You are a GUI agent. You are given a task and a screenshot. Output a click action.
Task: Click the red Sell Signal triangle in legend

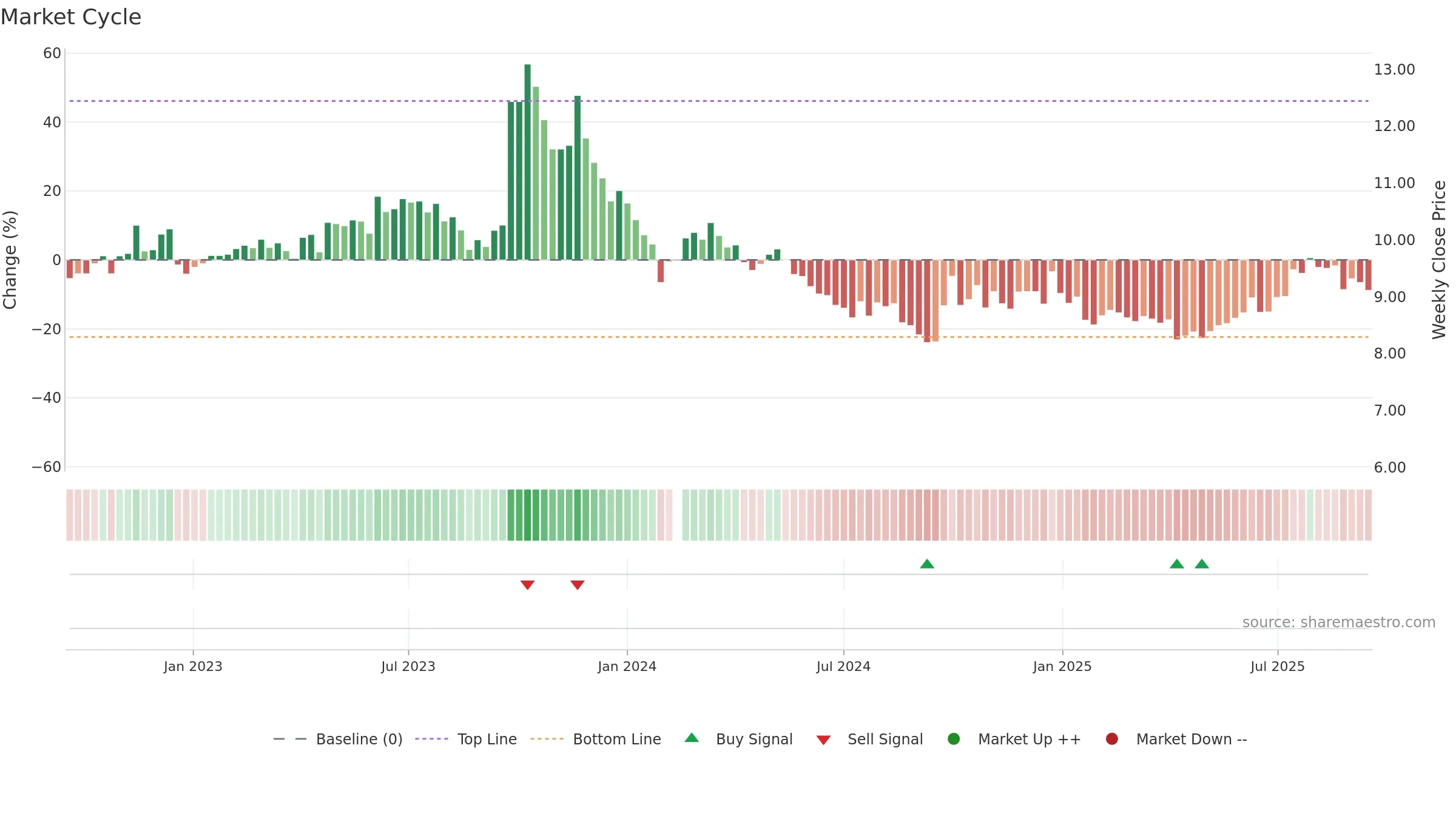823,740
